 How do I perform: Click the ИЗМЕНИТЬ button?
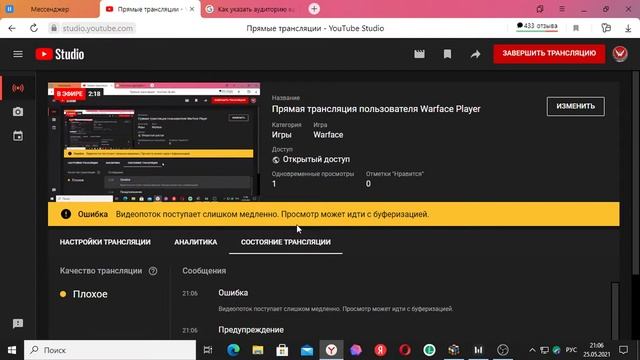point(576,106)
